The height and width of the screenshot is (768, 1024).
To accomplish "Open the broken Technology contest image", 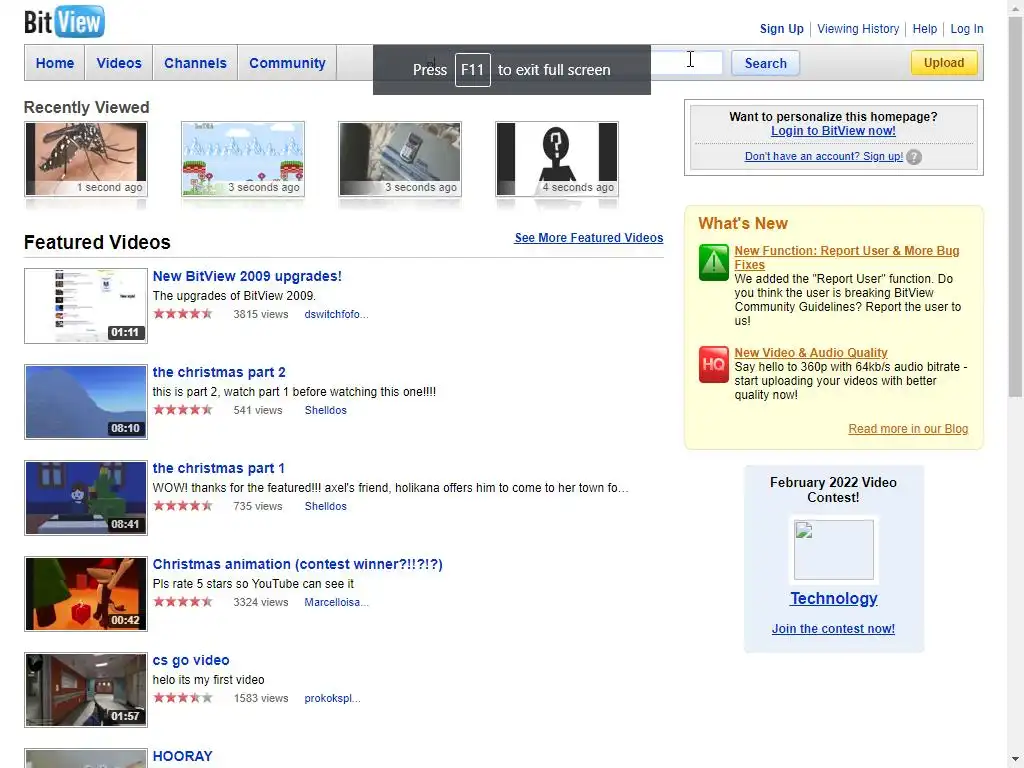I will 833,550.
